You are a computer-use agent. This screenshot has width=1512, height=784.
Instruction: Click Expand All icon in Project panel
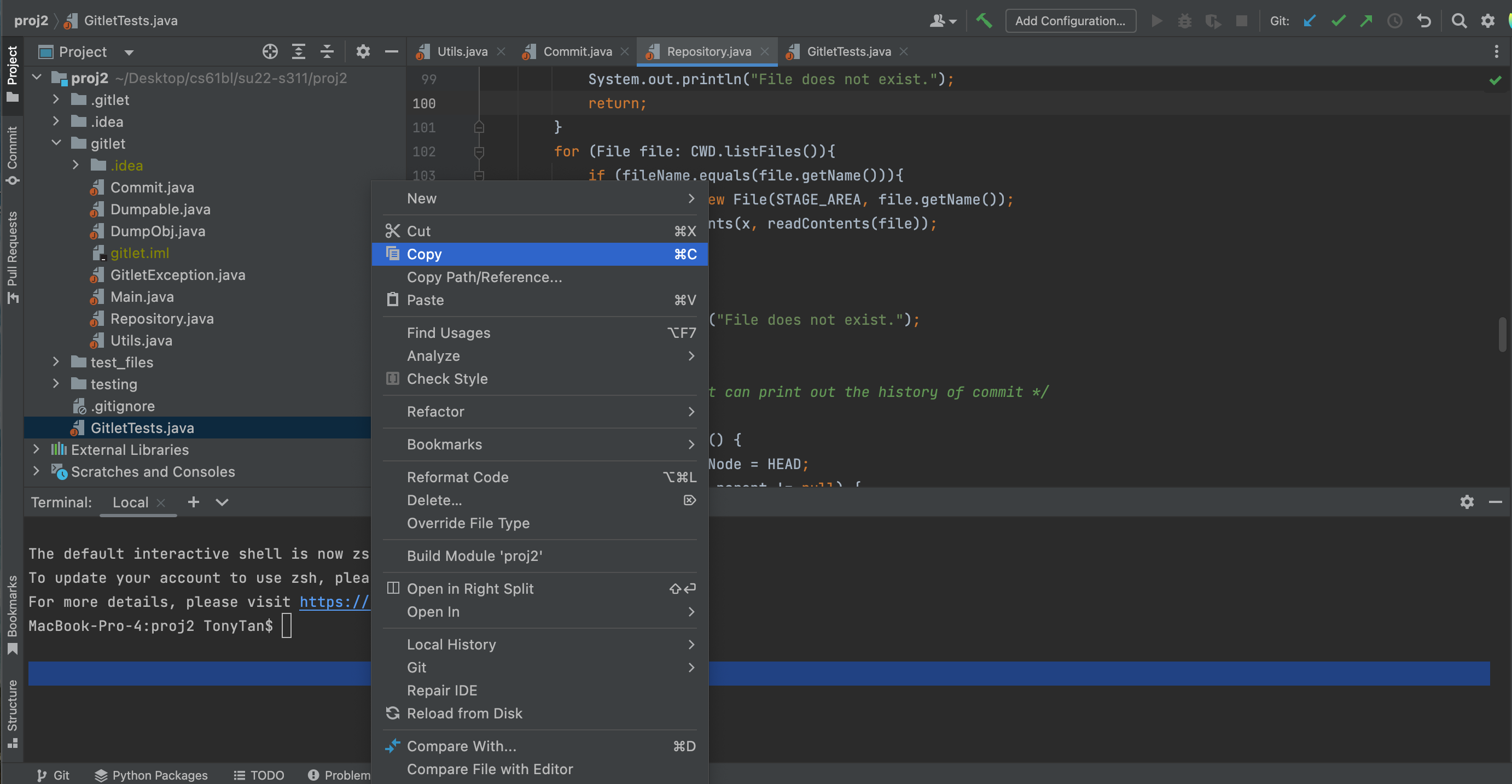[298, 51]
